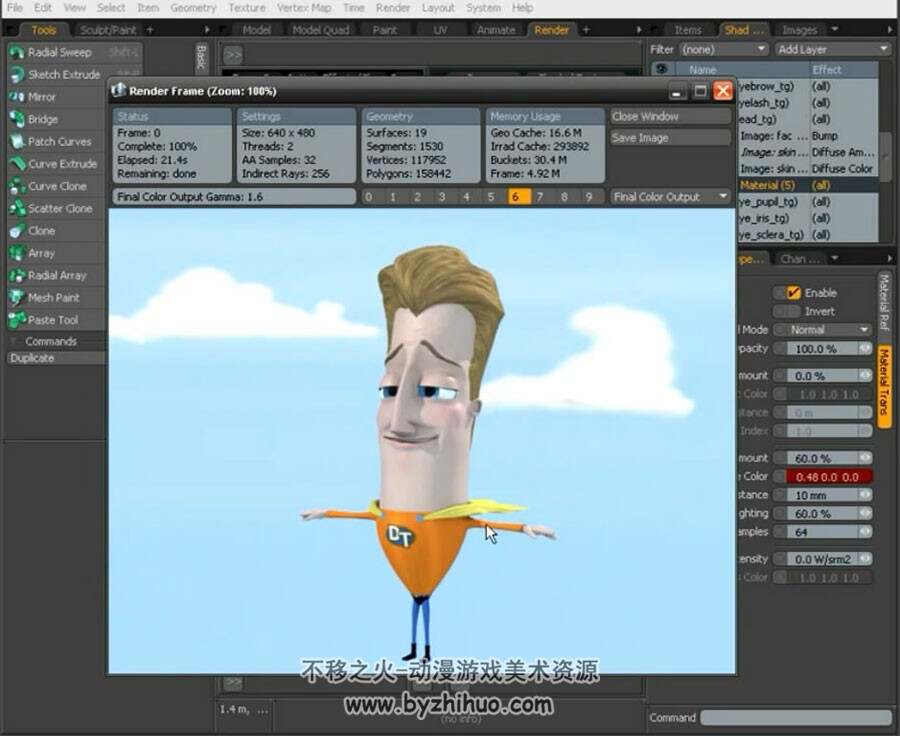Screen dimensions: 900x736
Task: Select the Array tool icon
Action: point(17,253)
